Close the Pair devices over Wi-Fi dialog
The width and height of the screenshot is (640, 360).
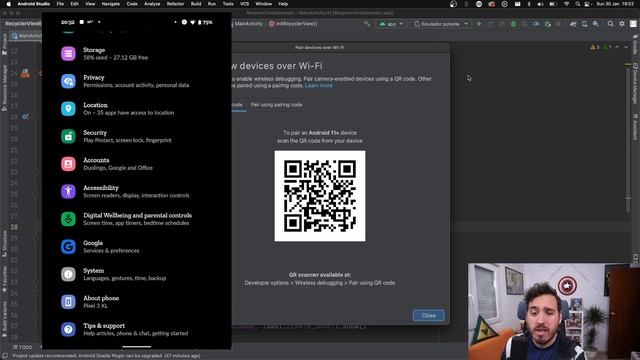(429, 316)
